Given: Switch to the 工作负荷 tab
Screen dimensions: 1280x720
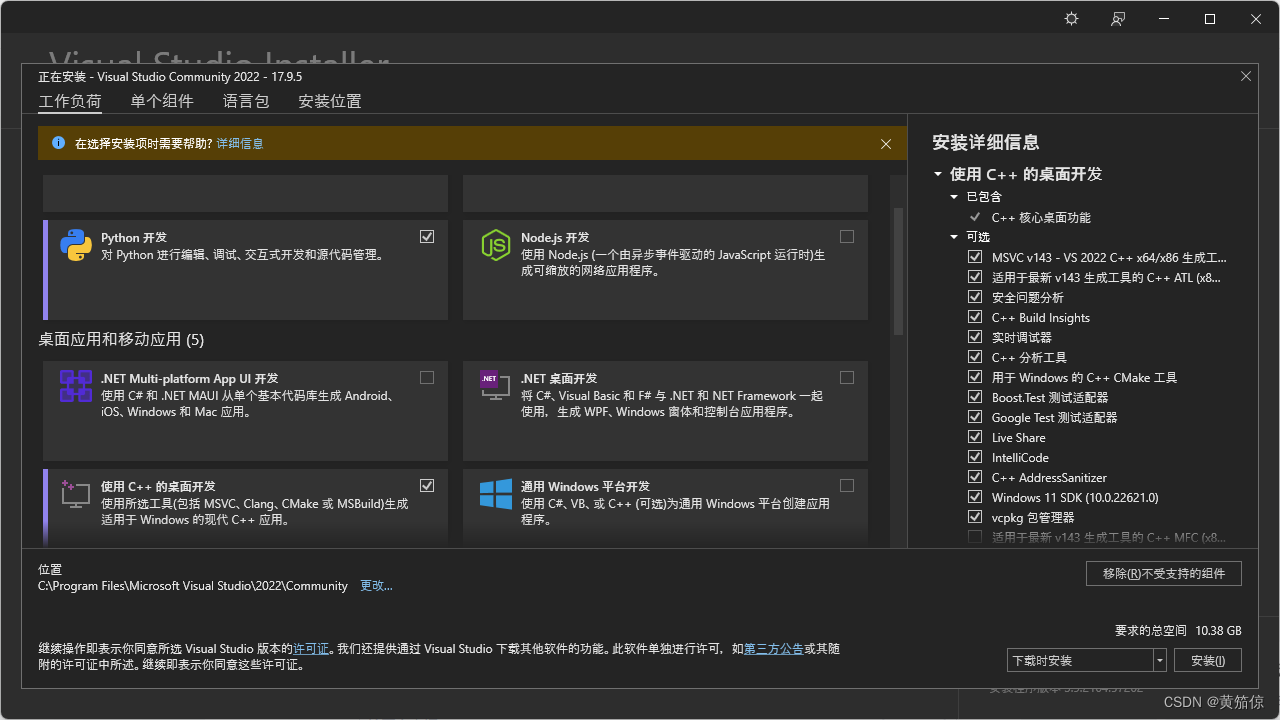Looking at the screenshot, I should (x=70, y=101).
